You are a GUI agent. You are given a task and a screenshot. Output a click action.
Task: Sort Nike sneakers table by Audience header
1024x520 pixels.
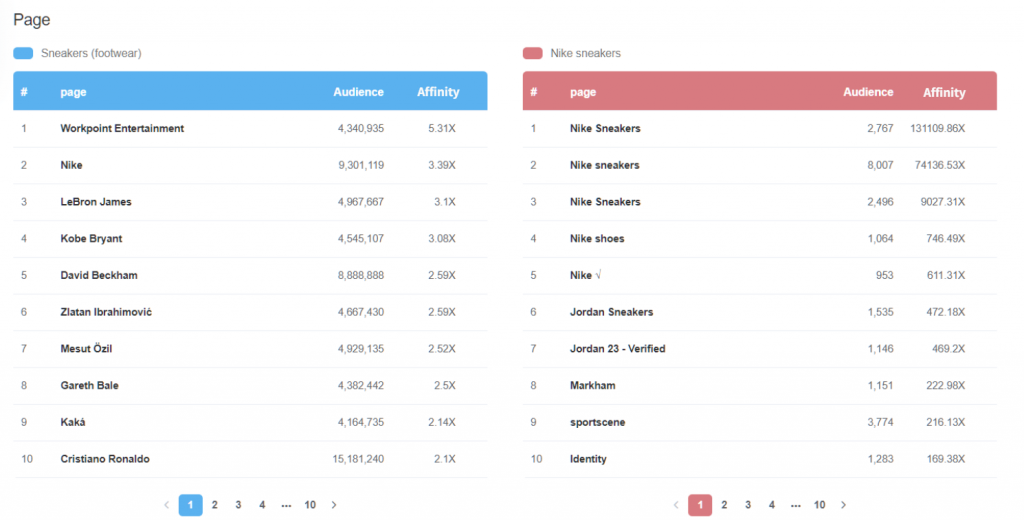click(x=868, y=92)
